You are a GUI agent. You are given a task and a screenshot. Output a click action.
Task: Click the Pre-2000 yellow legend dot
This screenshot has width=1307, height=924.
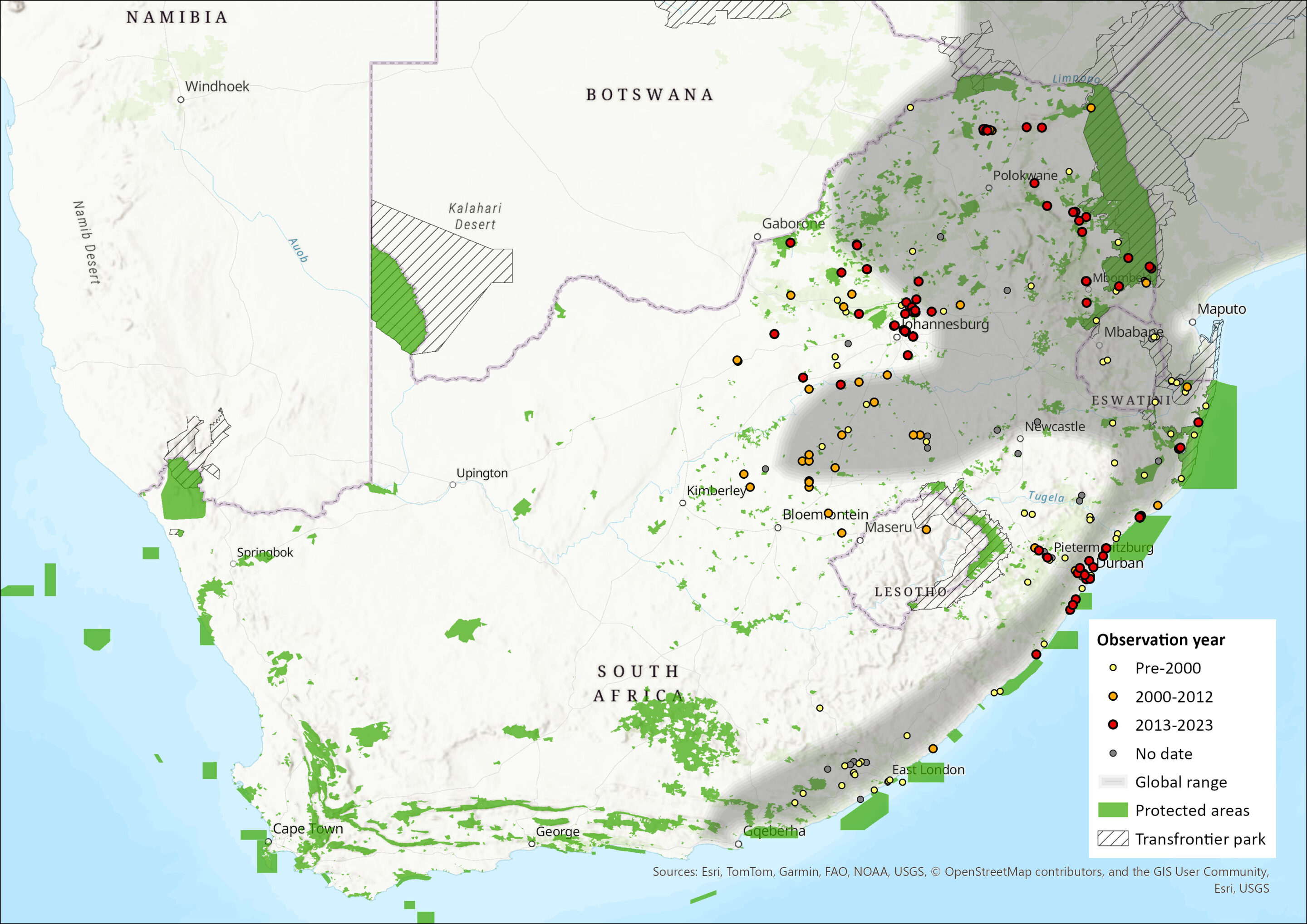point(1114,668)
